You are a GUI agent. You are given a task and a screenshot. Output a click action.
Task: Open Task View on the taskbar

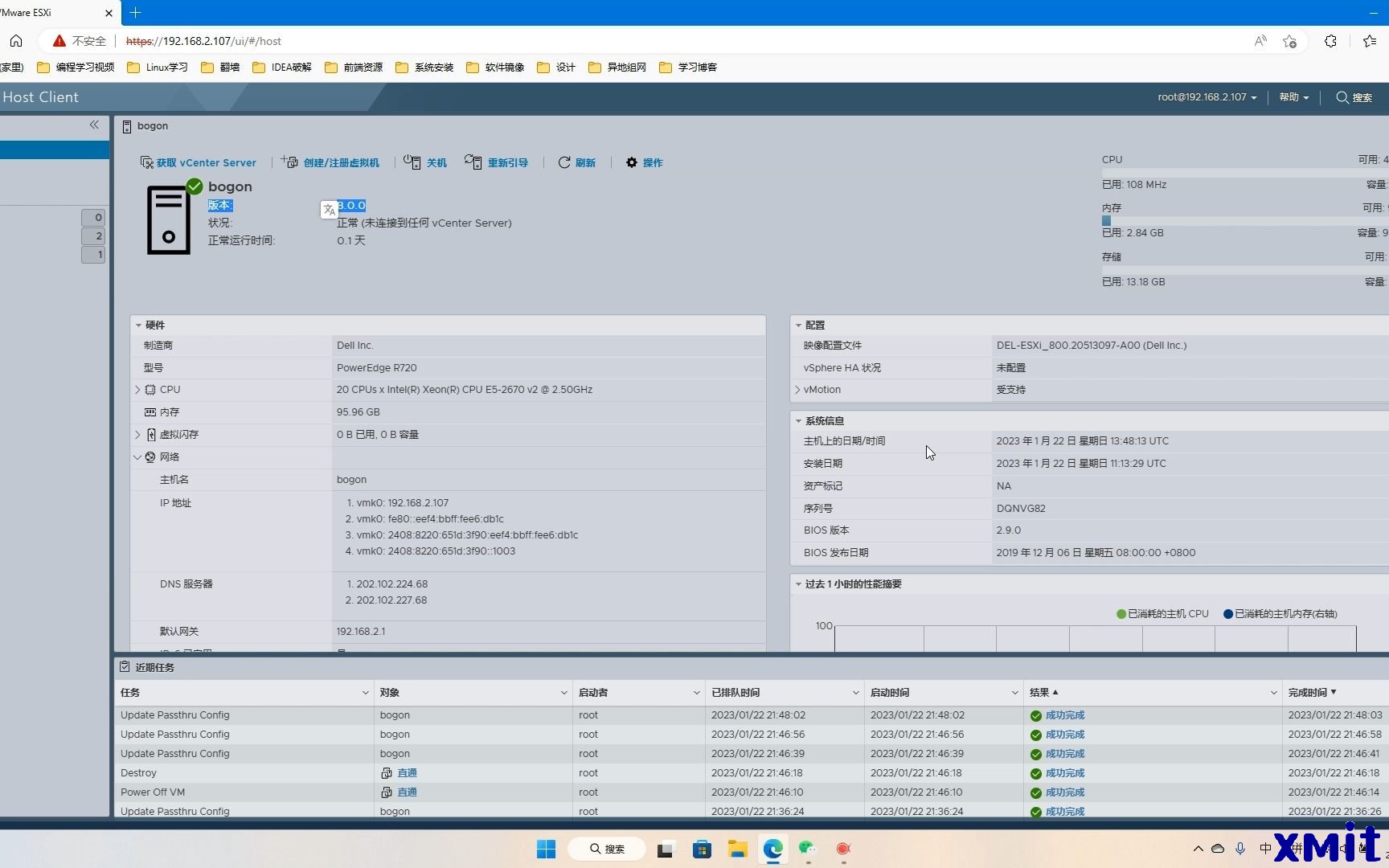click(x=666, y=850)
